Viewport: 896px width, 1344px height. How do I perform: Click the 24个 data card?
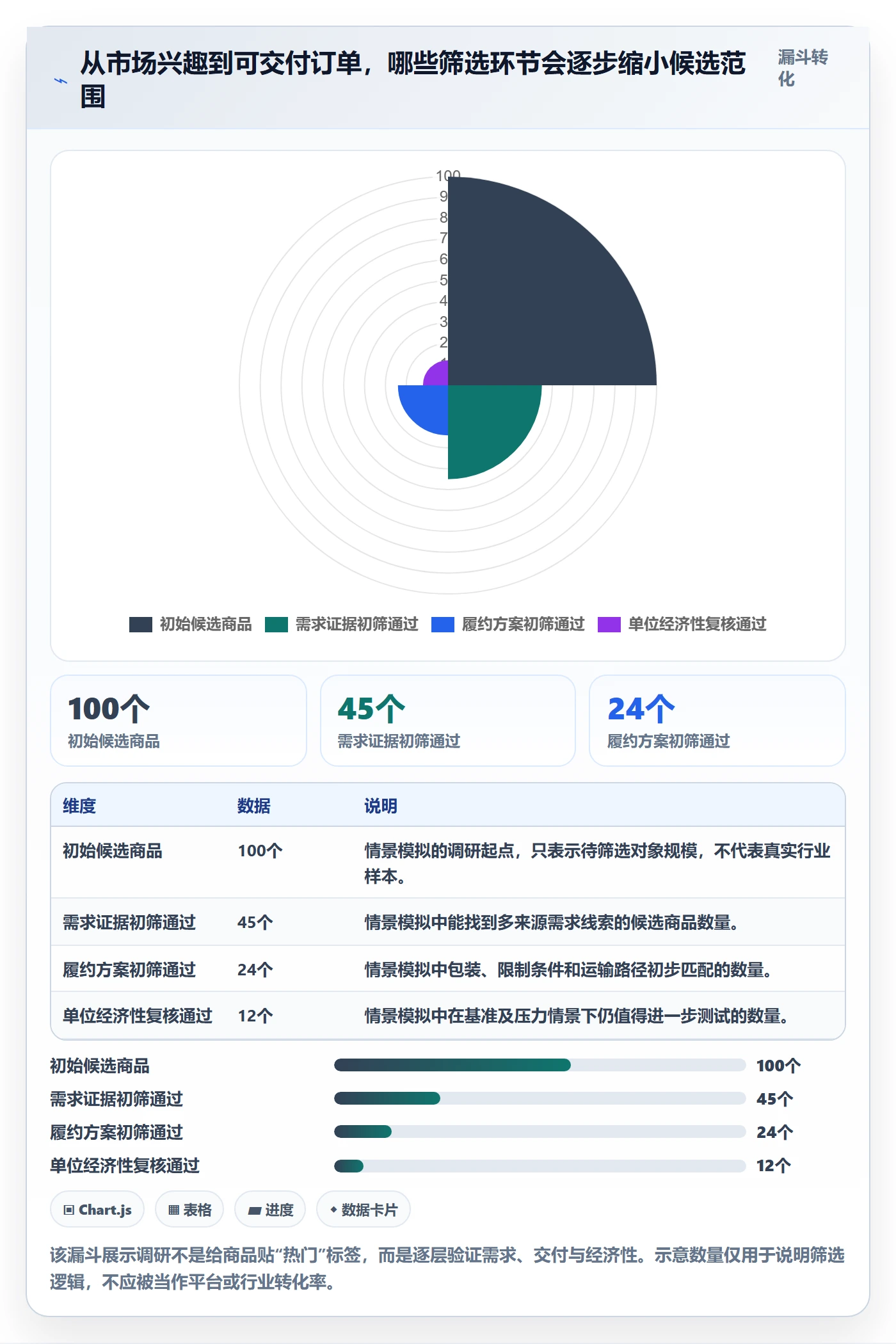pyautogui.click(x=717, y=721)
